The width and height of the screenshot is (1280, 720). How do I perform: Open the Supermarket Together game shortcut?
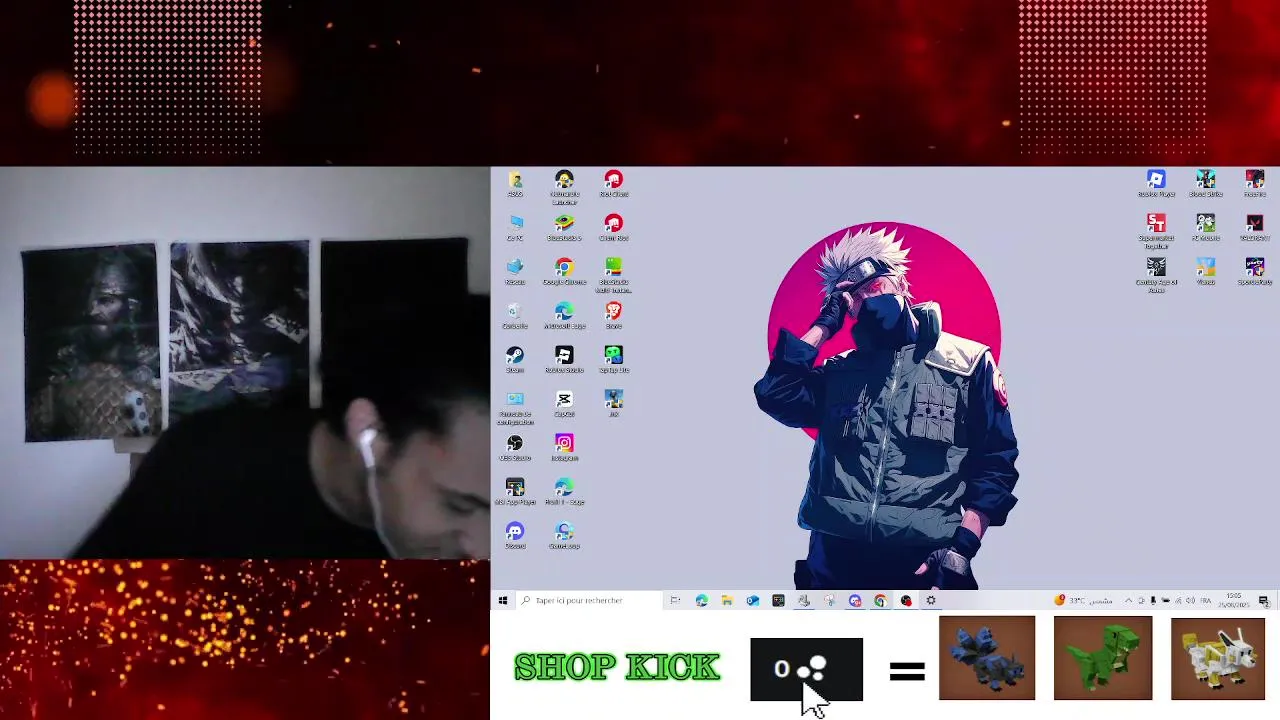pyautogui.click(x=1156, y=231)
